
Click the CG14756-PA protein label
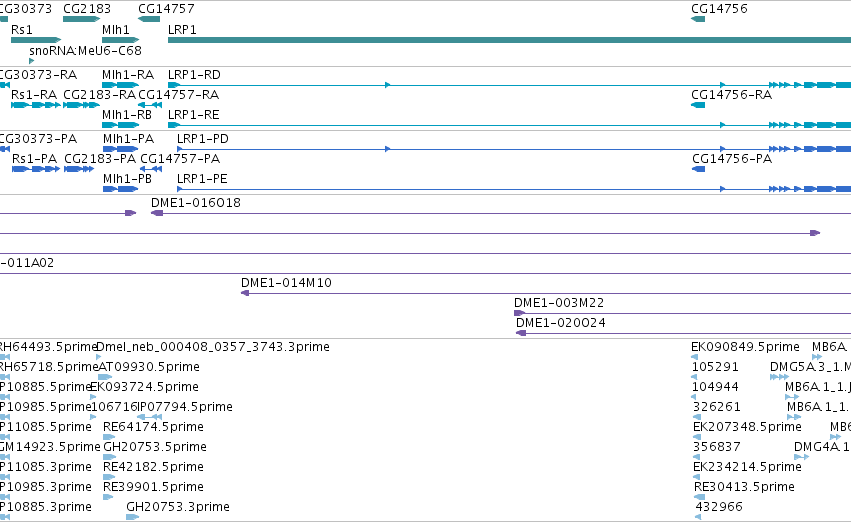pos(732,158)
